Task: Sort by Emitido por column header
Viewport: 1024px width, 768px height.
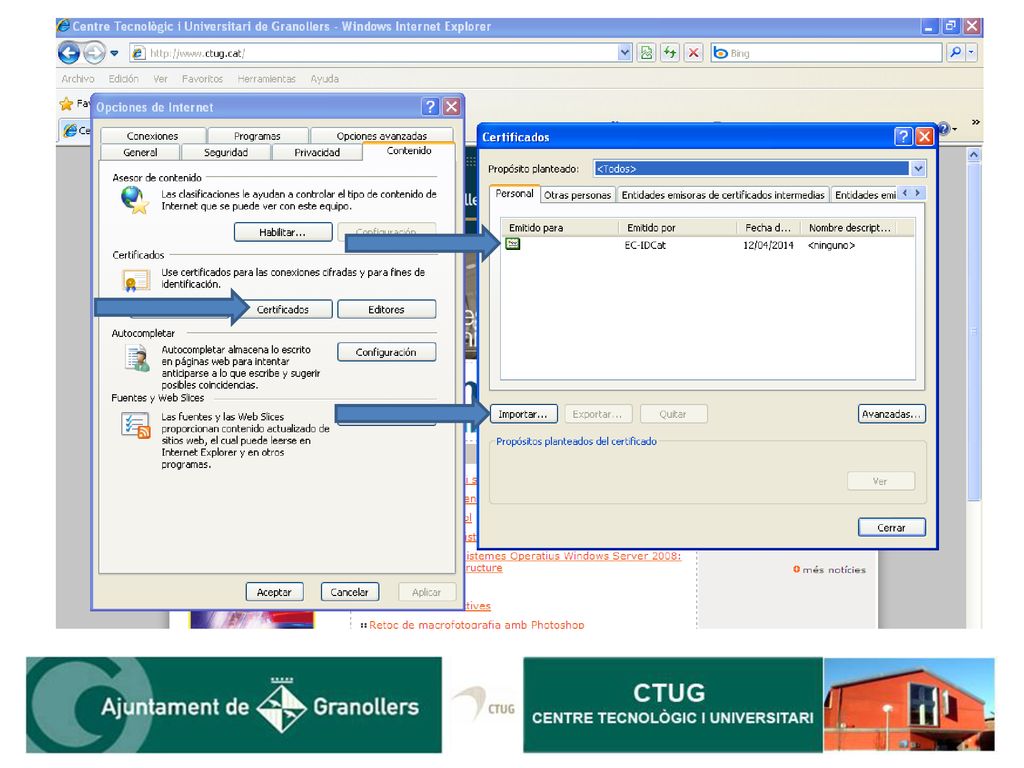Action: click(x=678, y=228)
